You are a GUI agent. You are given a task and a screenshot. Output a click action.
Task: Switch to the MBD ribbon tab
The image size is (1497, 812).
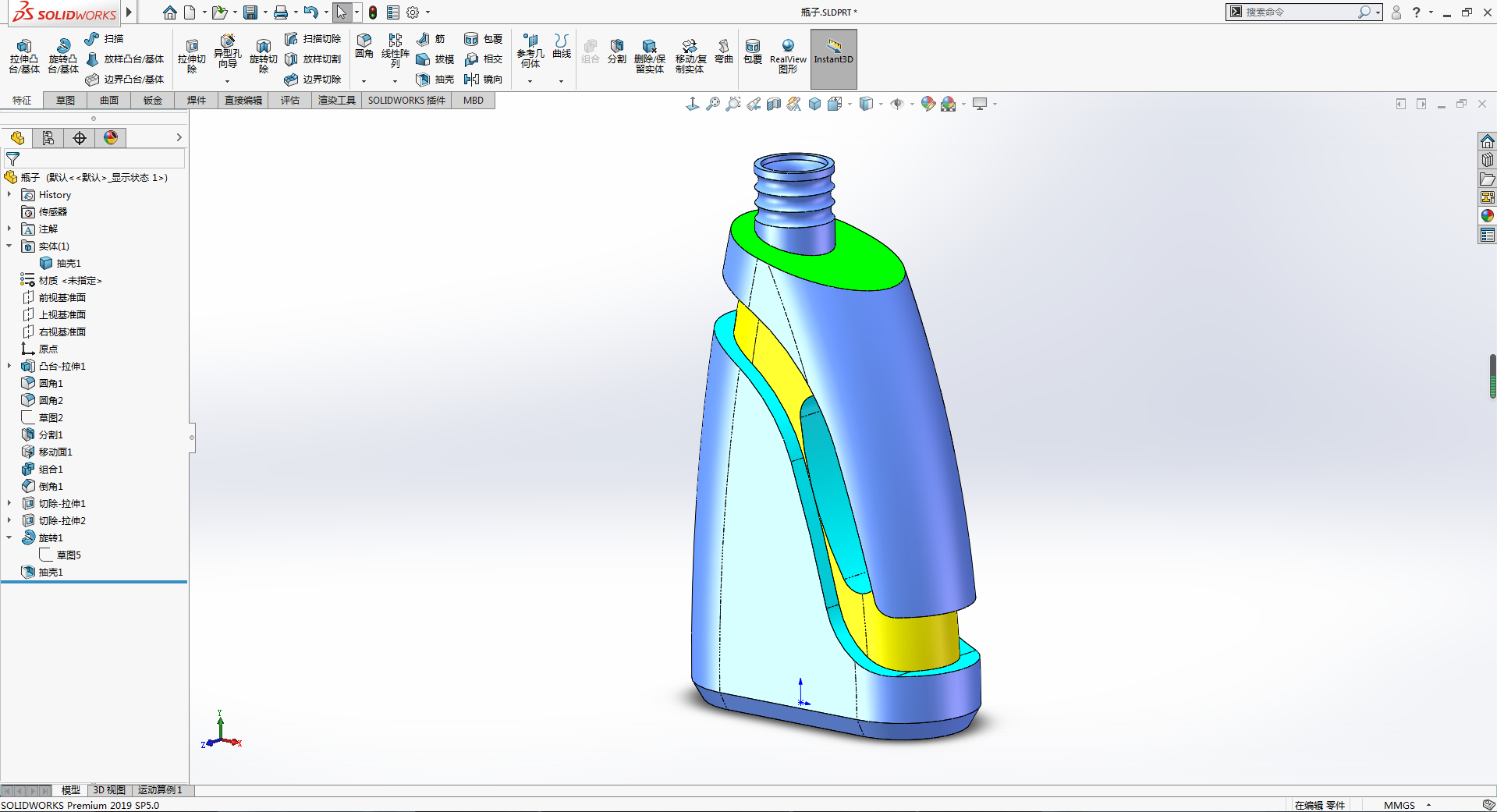click(474, 100)
